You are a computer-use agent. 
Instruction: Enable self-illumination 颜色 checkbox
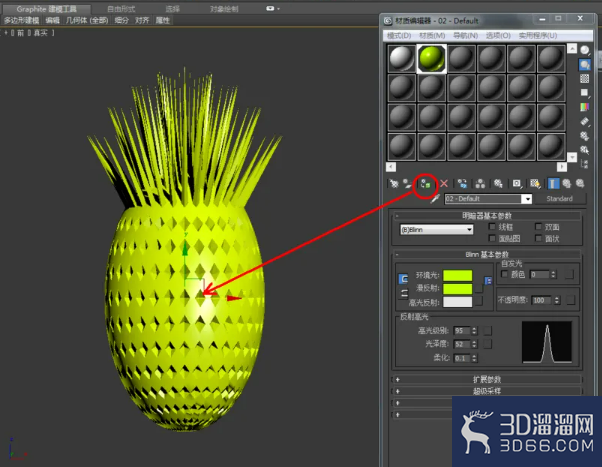point(504,274)
